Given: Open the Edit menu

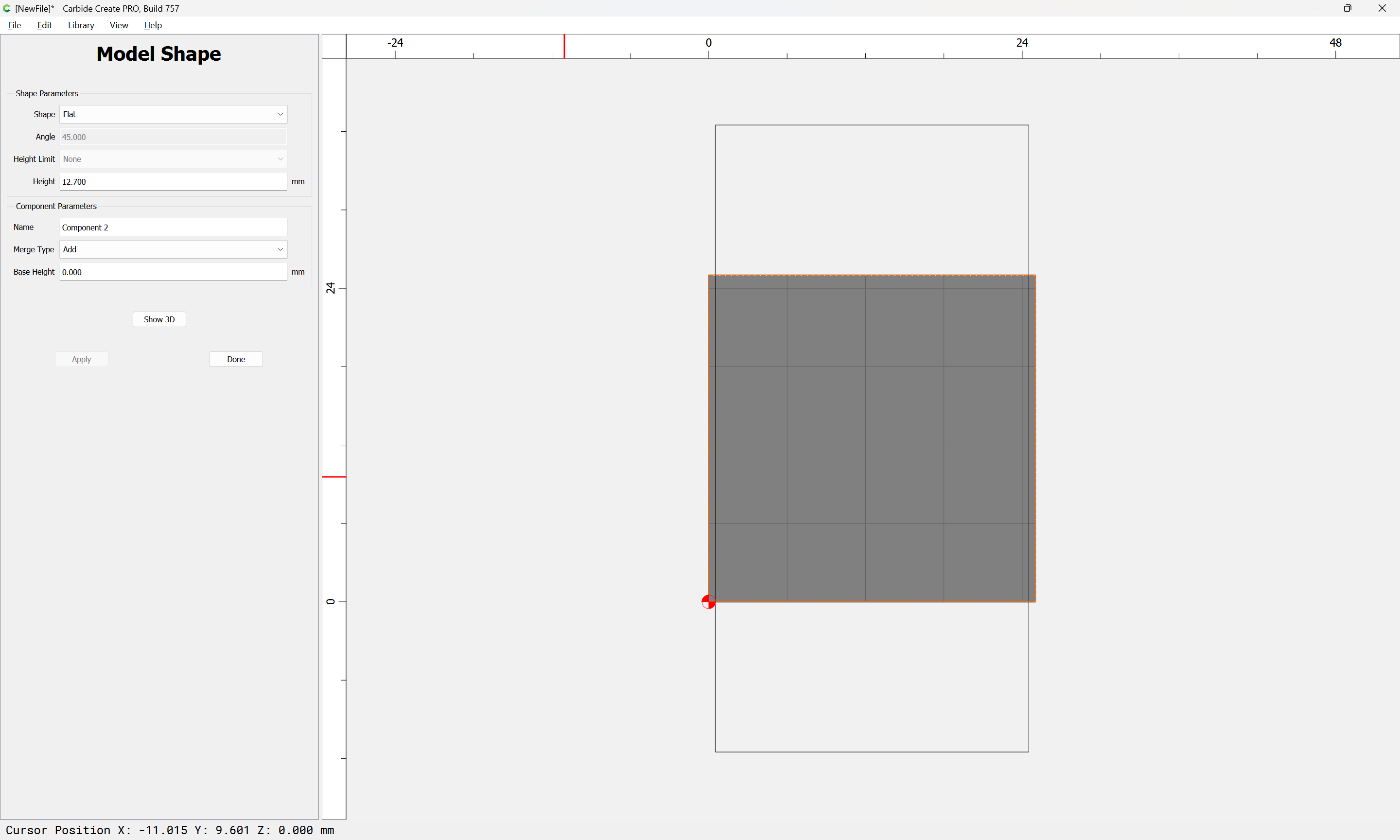Looking at the screenshot, I should [44, 25].
